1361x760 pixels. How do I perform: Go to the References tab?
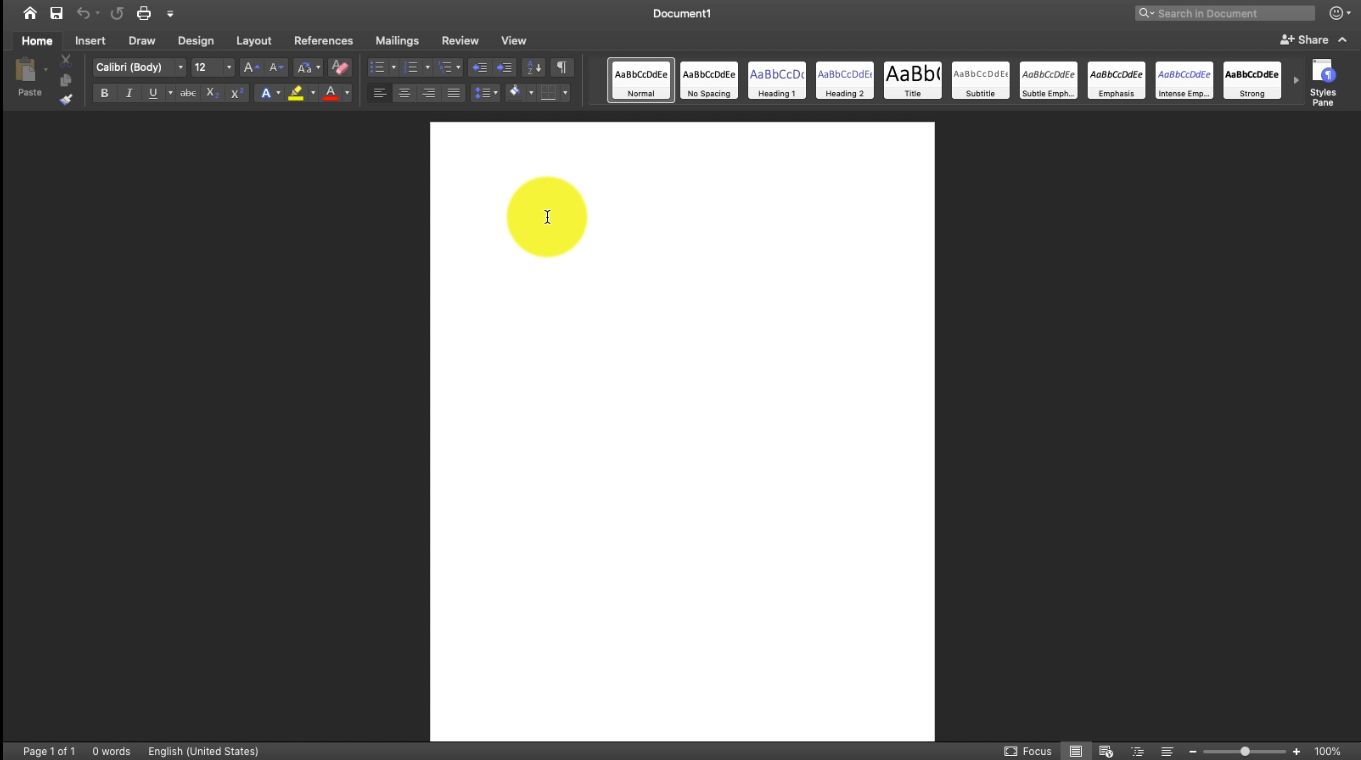click(323, 40)
